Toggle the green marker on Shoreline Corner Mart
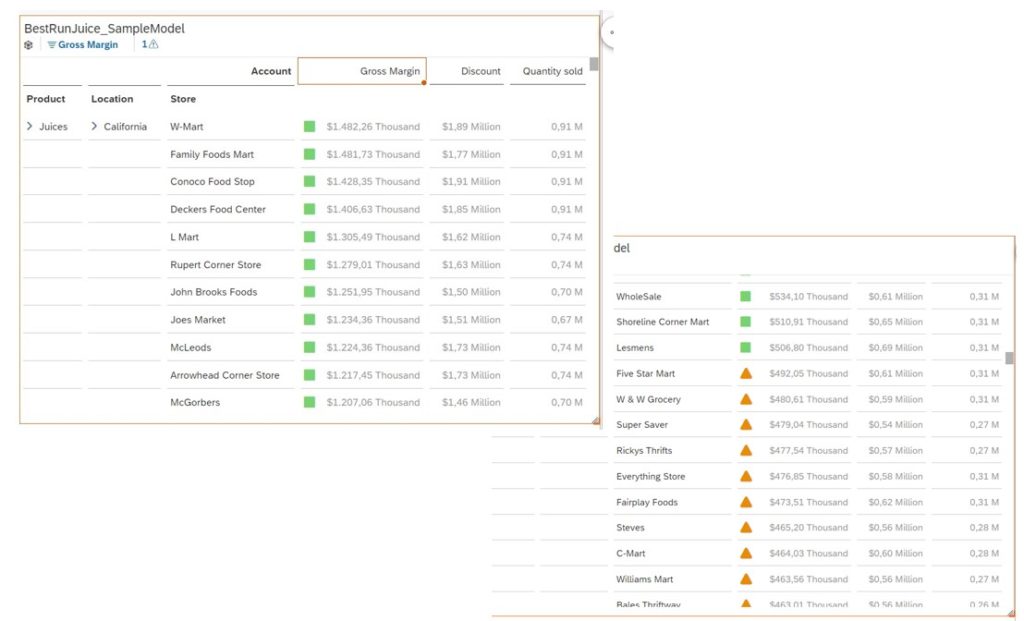Image resolution: width=1024 pixels, height=621 pixels. point(744,322)
